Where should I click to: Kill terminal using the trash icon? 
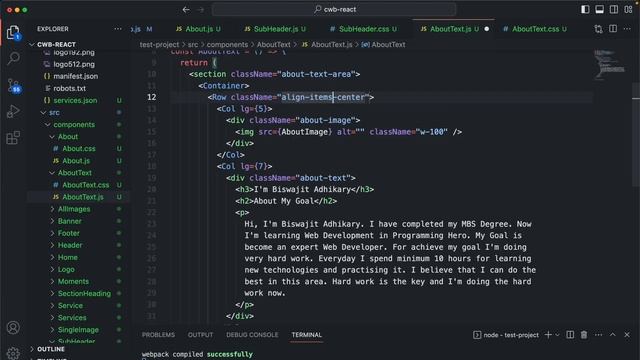(584, 335)
